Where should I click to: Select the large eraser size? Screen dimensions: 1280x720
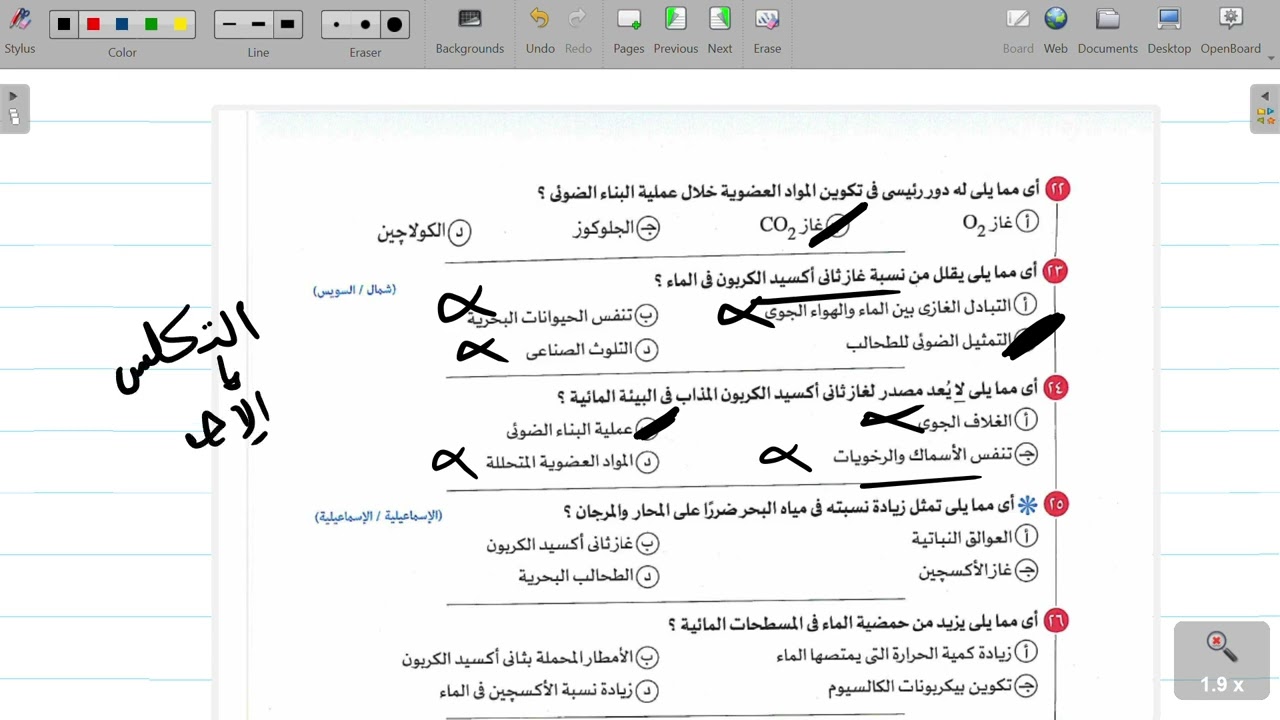click(394, 24)
